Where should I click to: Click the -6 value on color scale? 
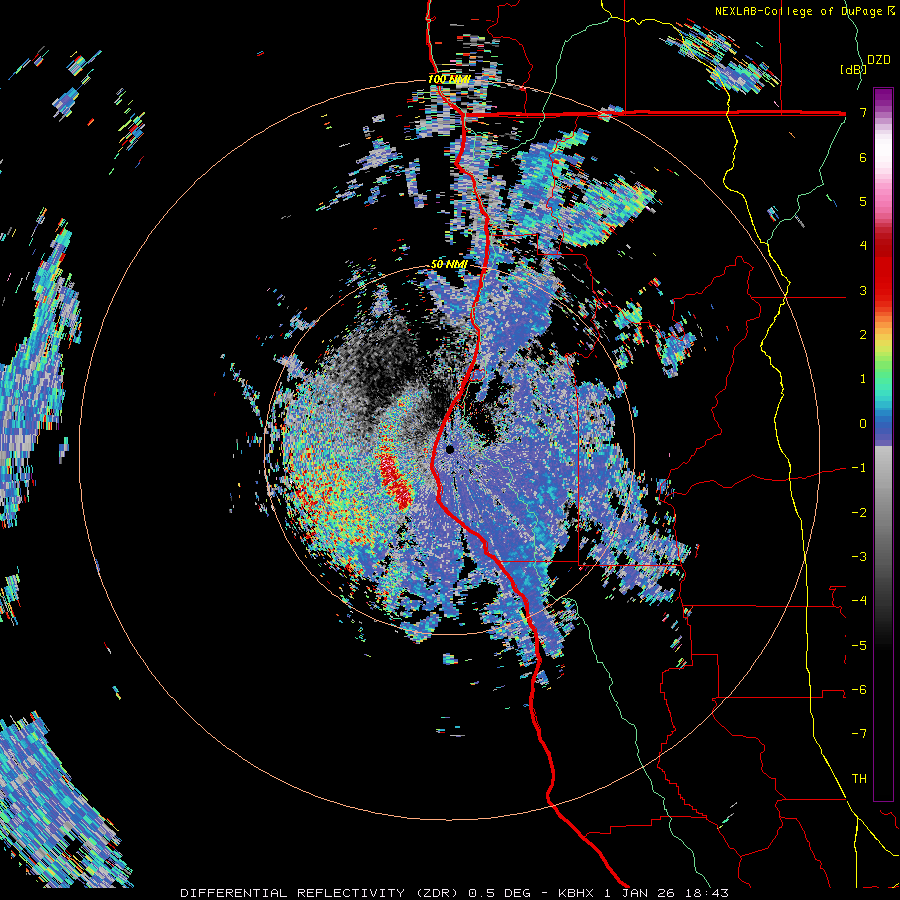coord(859,690)
